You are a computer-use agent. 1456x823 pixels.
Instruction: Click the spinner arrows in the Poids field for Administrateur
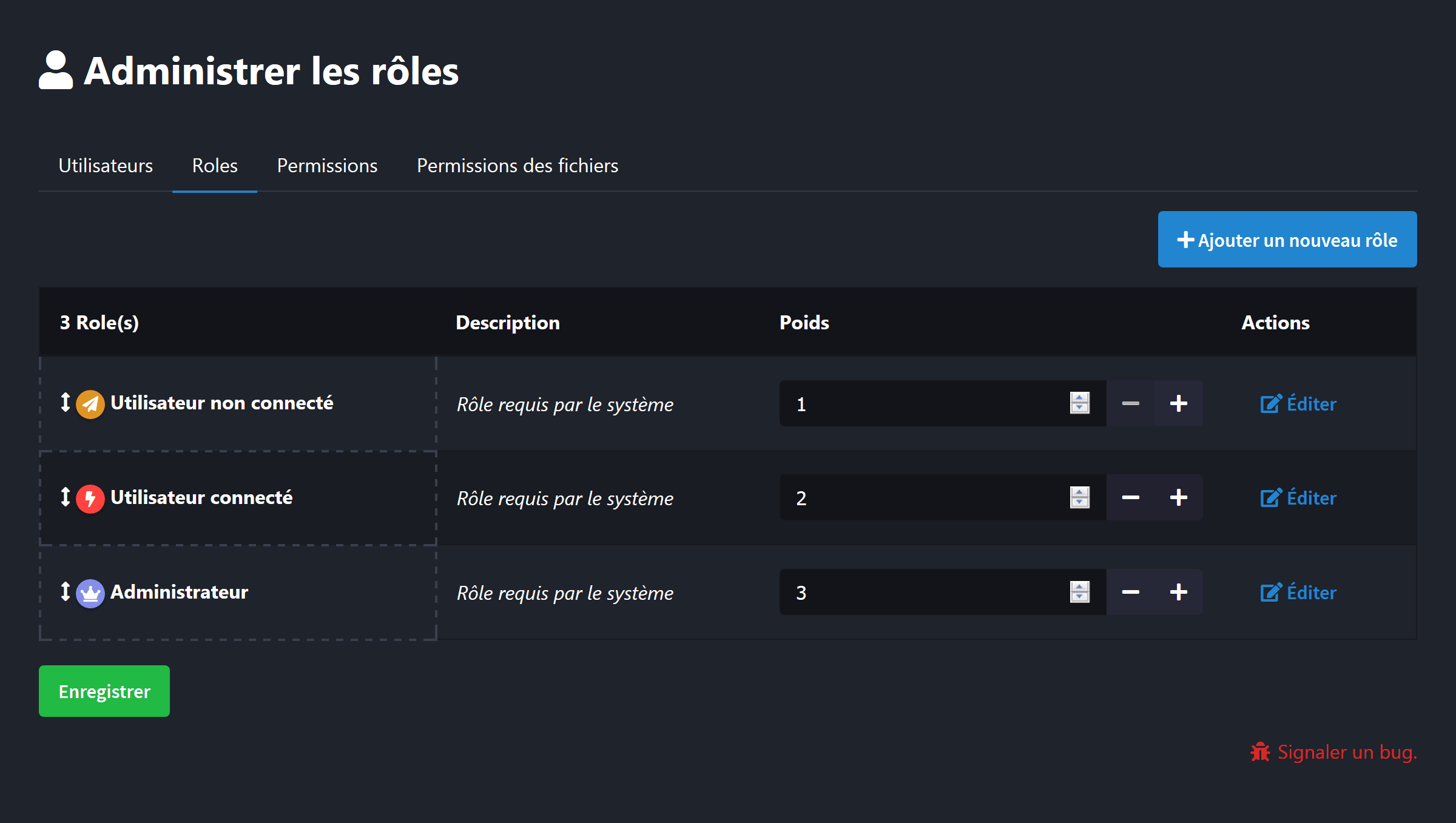(x=1080, y=592)
